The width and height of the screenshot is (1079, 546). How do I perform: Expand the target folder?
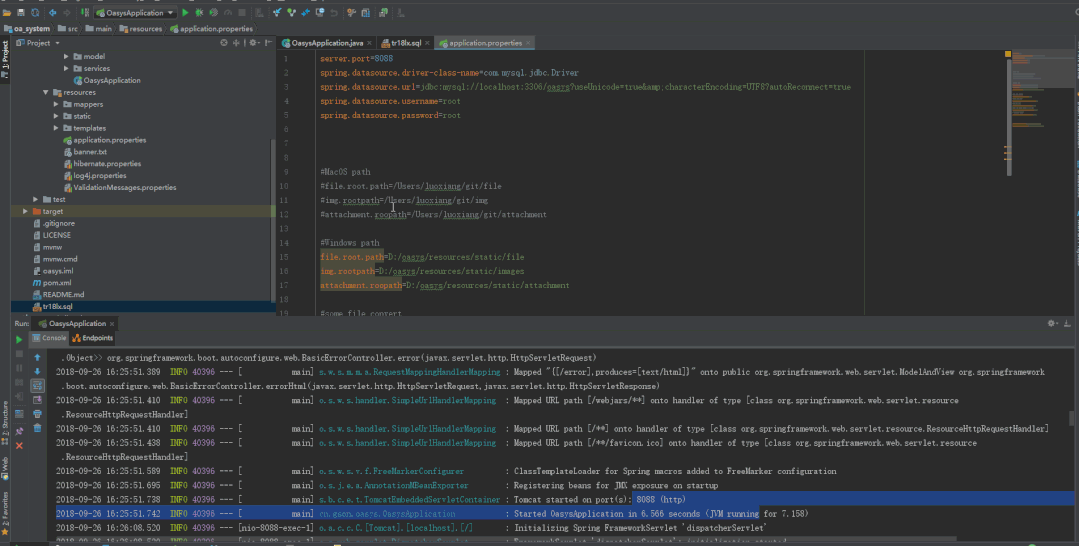(x=26, y=211)
